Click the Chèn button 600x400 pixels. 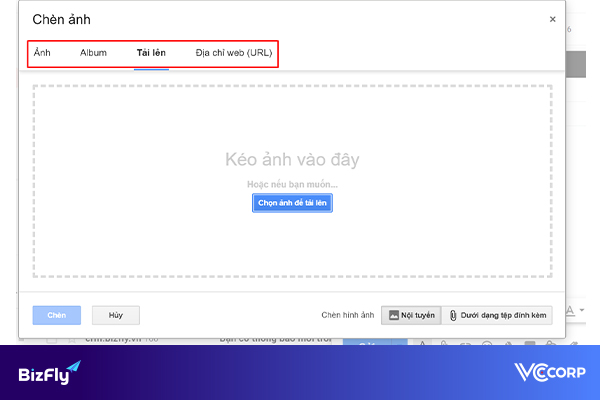(x=57, y=315)
